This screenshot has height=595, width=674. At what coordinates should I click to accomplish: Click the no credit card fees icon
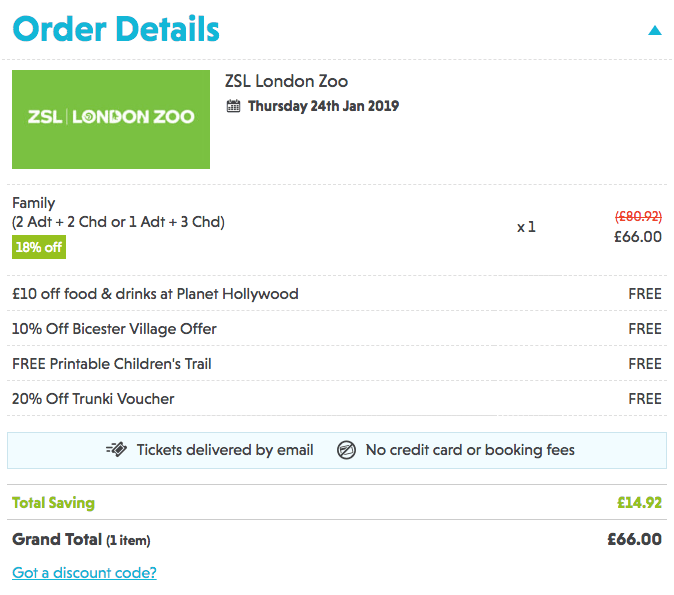click(x=346, y=450)
